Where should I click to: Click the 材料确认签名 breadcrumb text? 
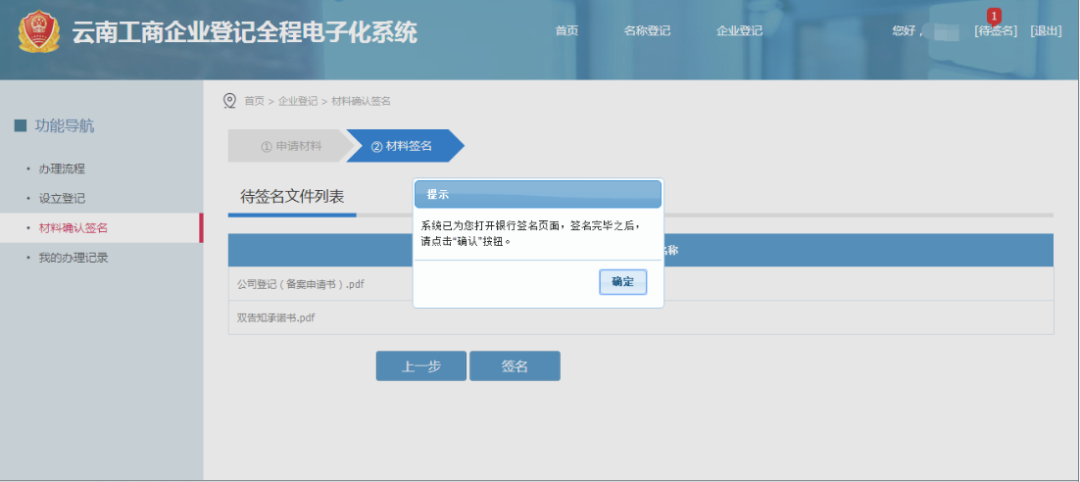(361, 101)
